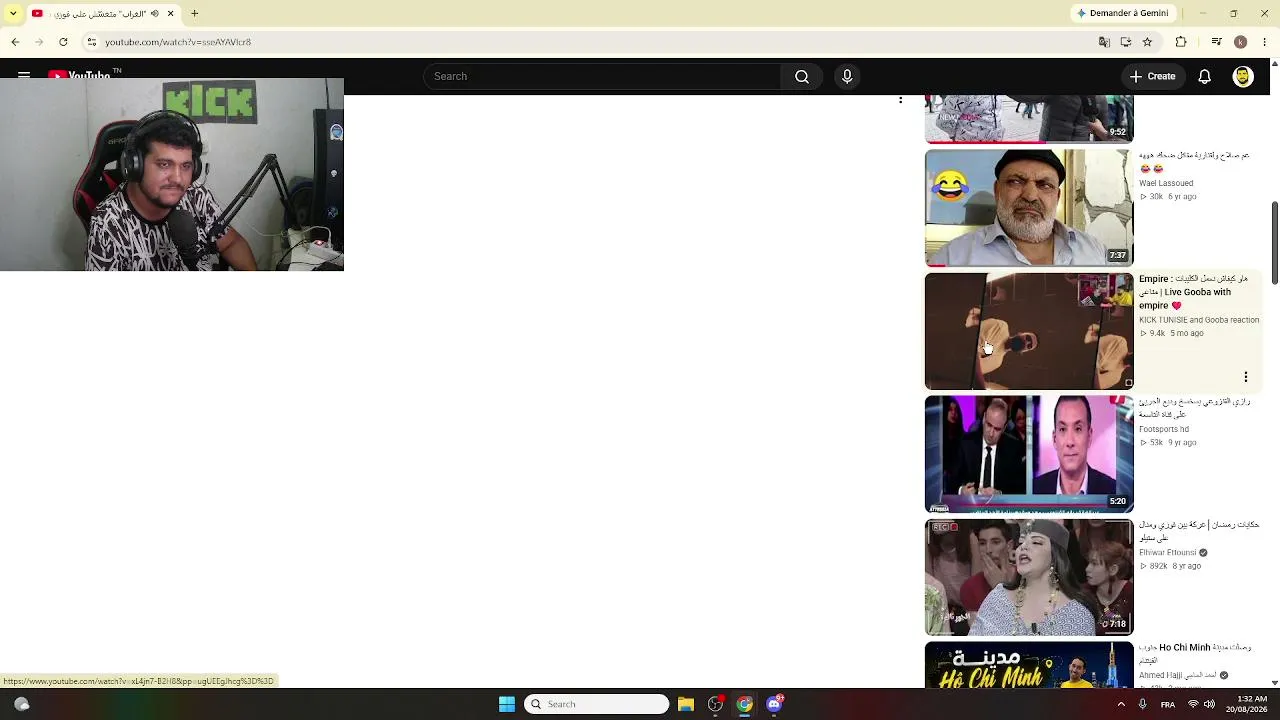Click the install app icon in address bar
Image resolution: width=1280 pixels, height=720 pixels.
1126,42
